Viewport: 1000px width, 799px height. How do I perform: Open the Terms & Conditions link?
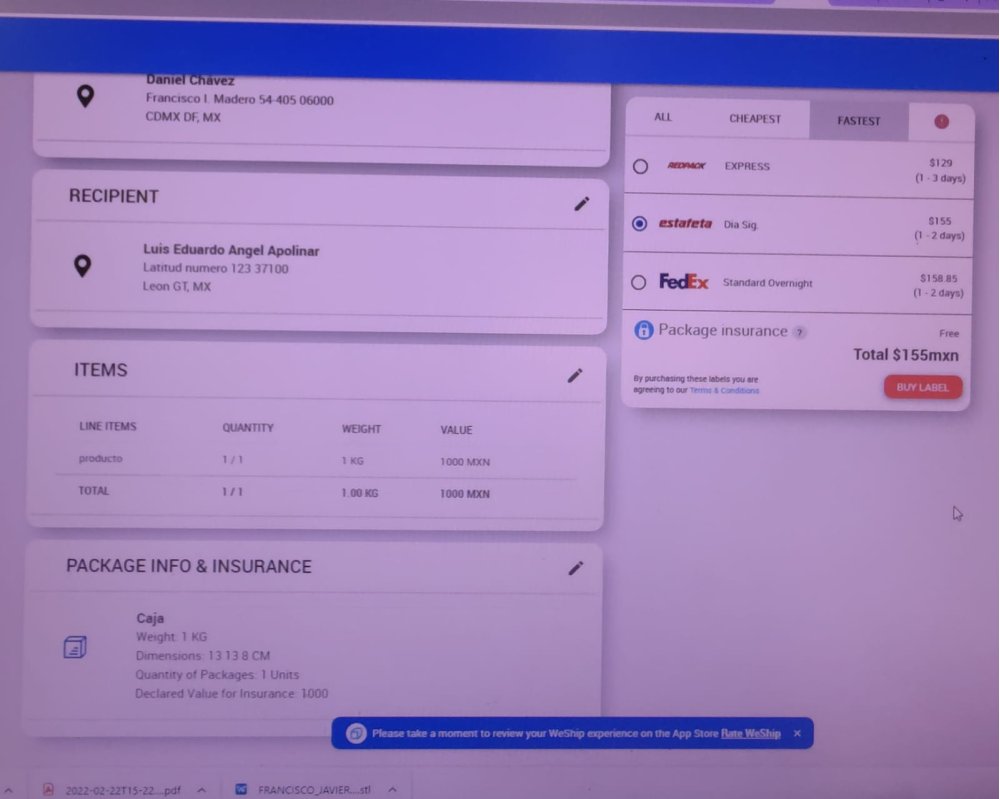tap(724, 390)
